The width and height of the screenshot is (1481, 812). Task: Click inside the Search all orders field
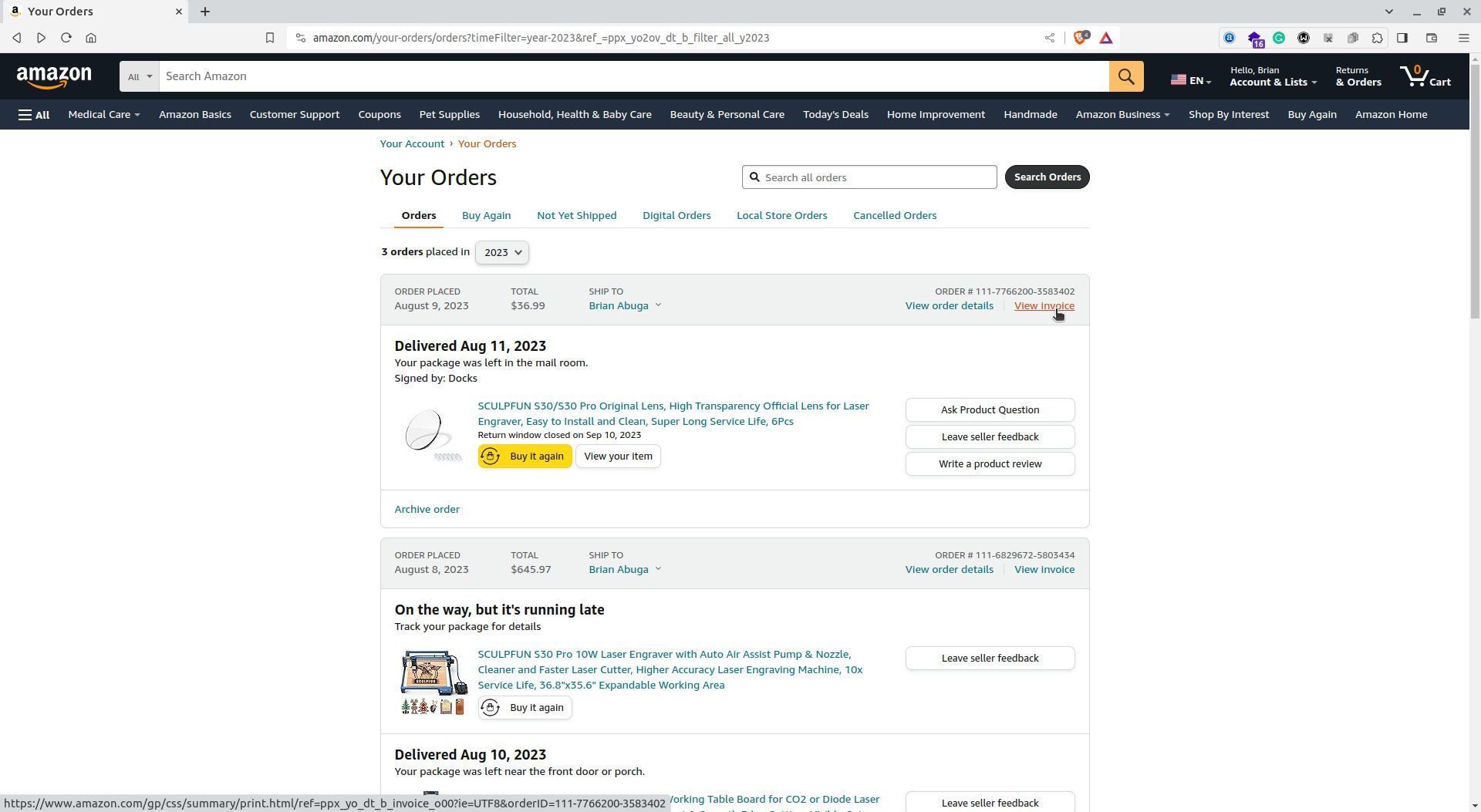click(869, 177)
